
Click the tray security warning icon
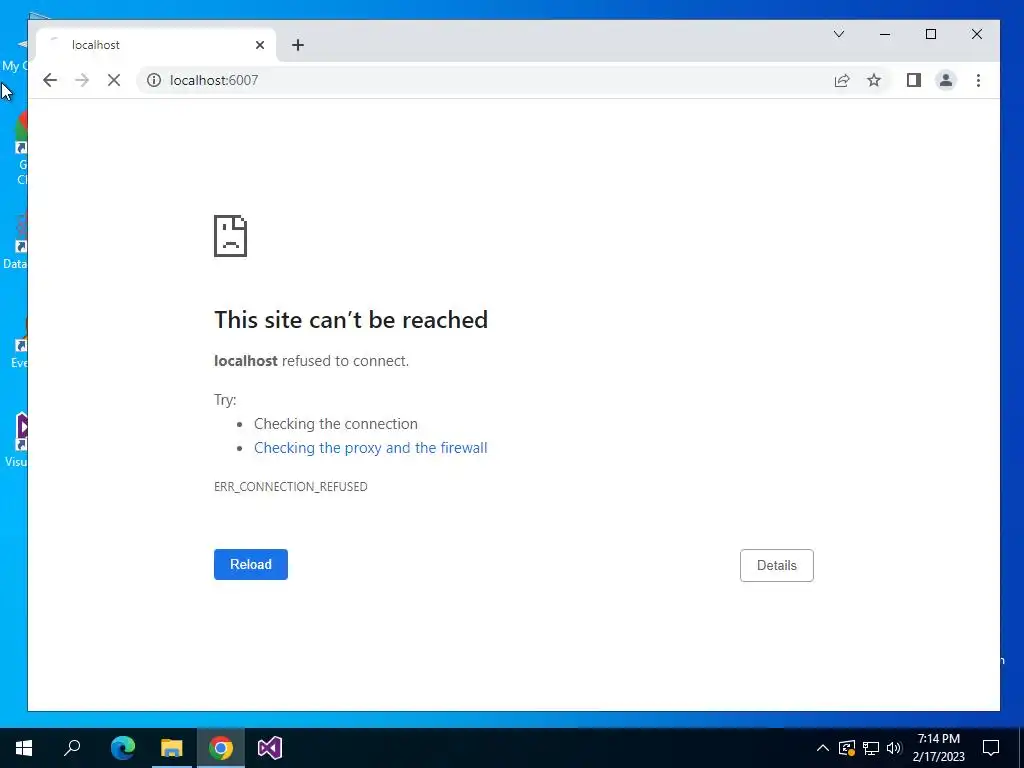(x=847, y=748)
